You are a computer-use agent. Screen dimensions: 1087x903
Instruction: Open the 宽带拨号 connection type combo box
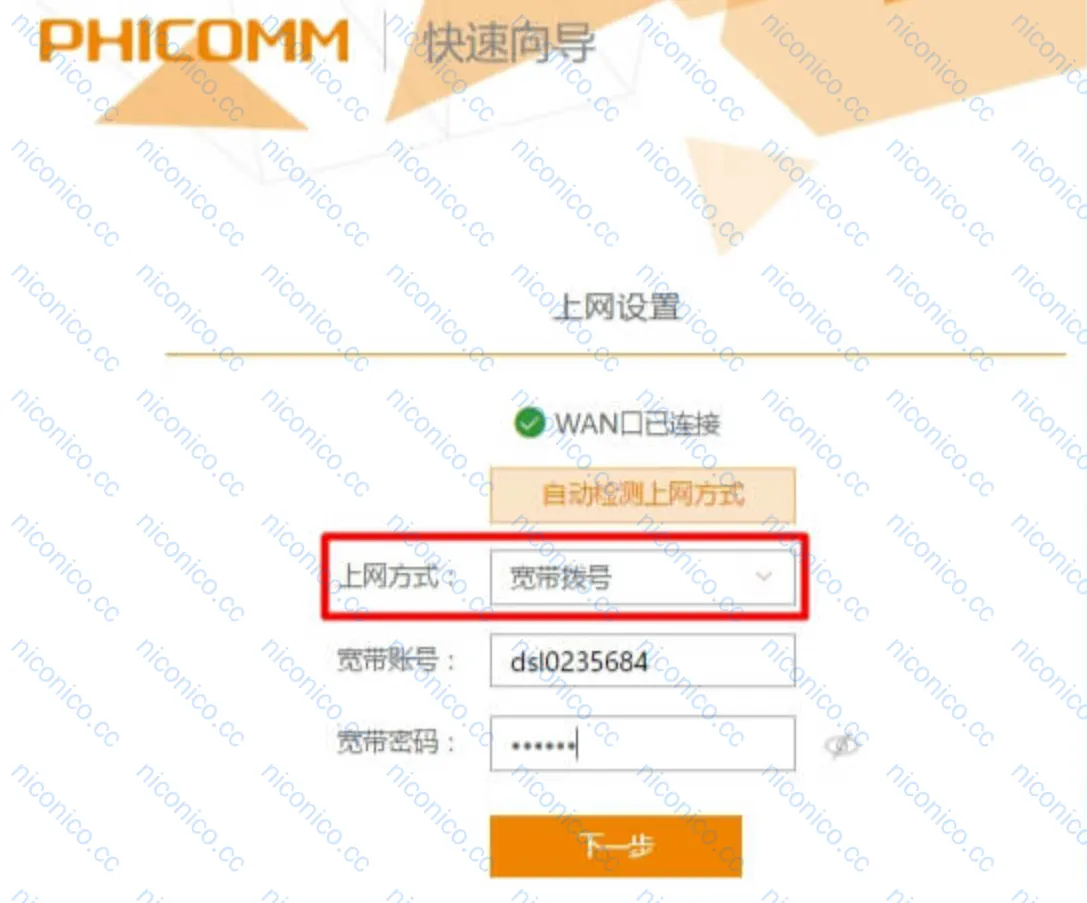(642, 577)
